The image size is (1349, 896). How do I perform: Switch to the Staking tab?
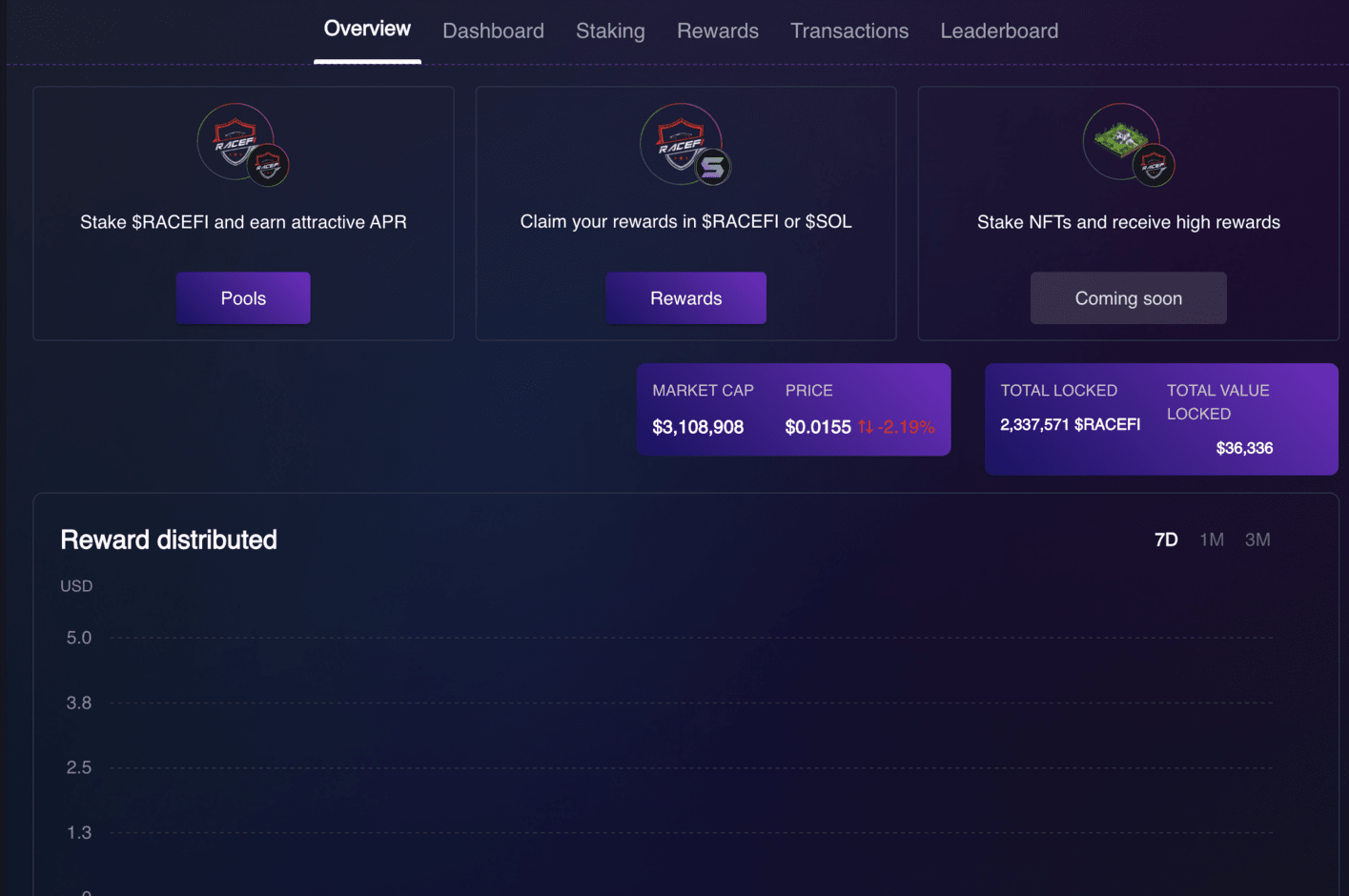610,31
